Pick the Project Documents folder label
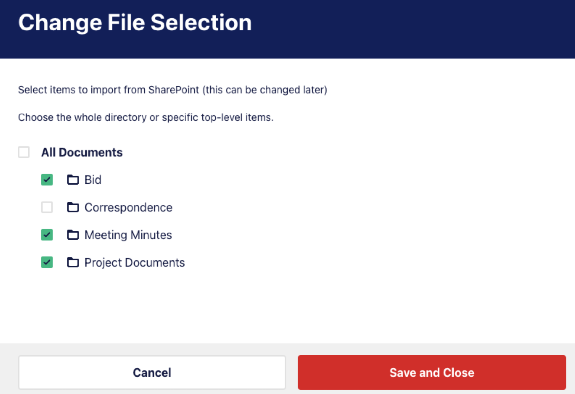Viewport: 575px width, 394px height. click(x=135, y=263)
